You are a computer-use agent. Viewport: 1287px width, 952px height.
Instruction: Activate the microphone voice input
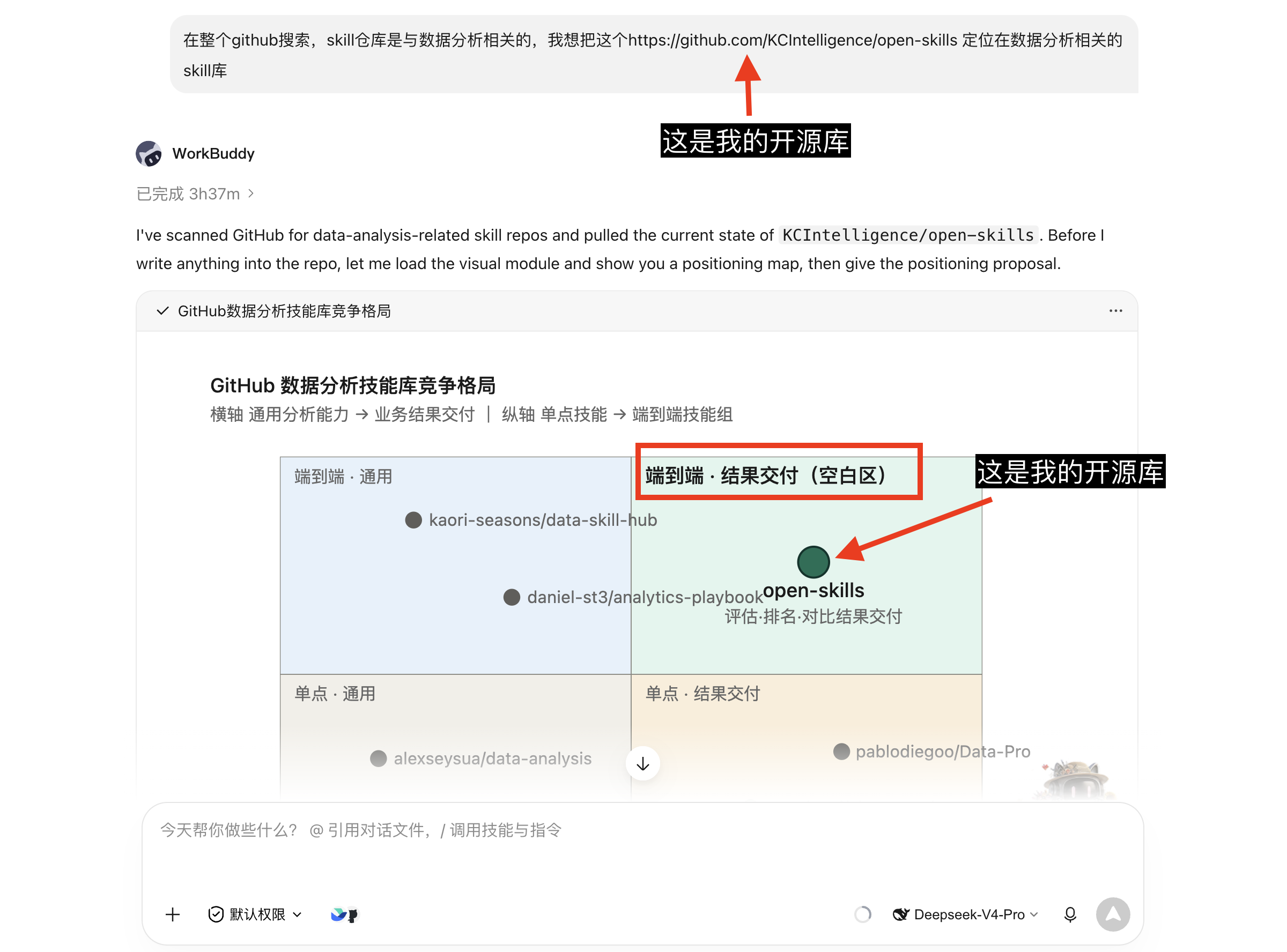tap(1070, 914)
